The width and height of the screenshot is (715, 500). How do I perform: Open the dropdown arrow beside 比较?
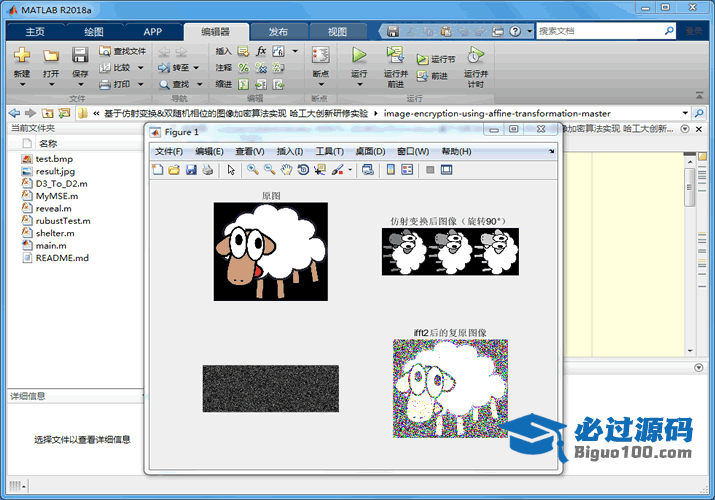click(x=140, y=68)
